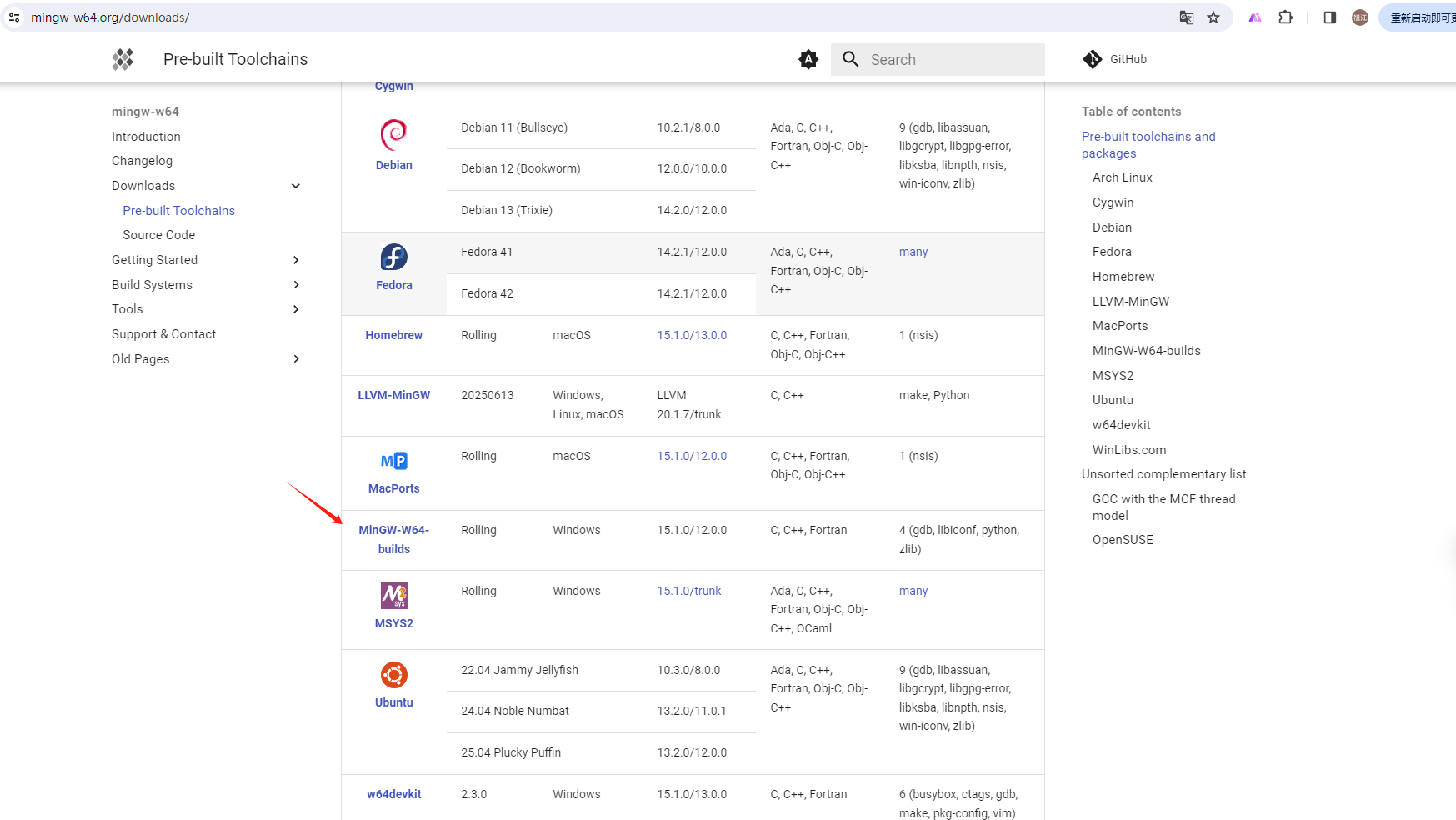Open the browser translate icon
The width and height of the screenshot is (1456, 820).
(x=1187, y=17)
